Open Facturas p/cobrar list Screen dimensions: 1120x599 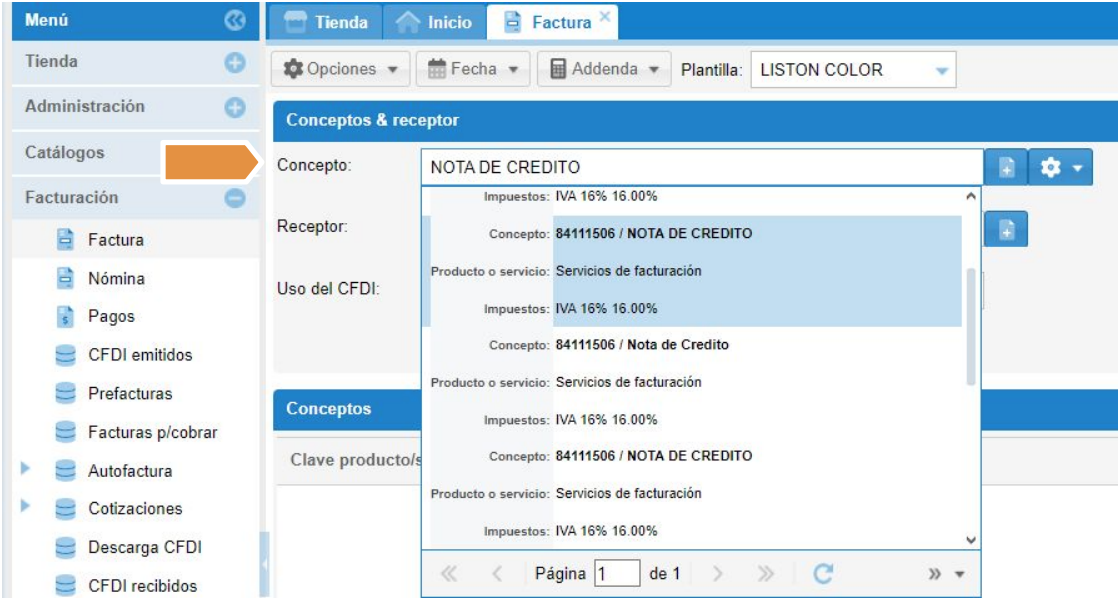click(152, 432)
